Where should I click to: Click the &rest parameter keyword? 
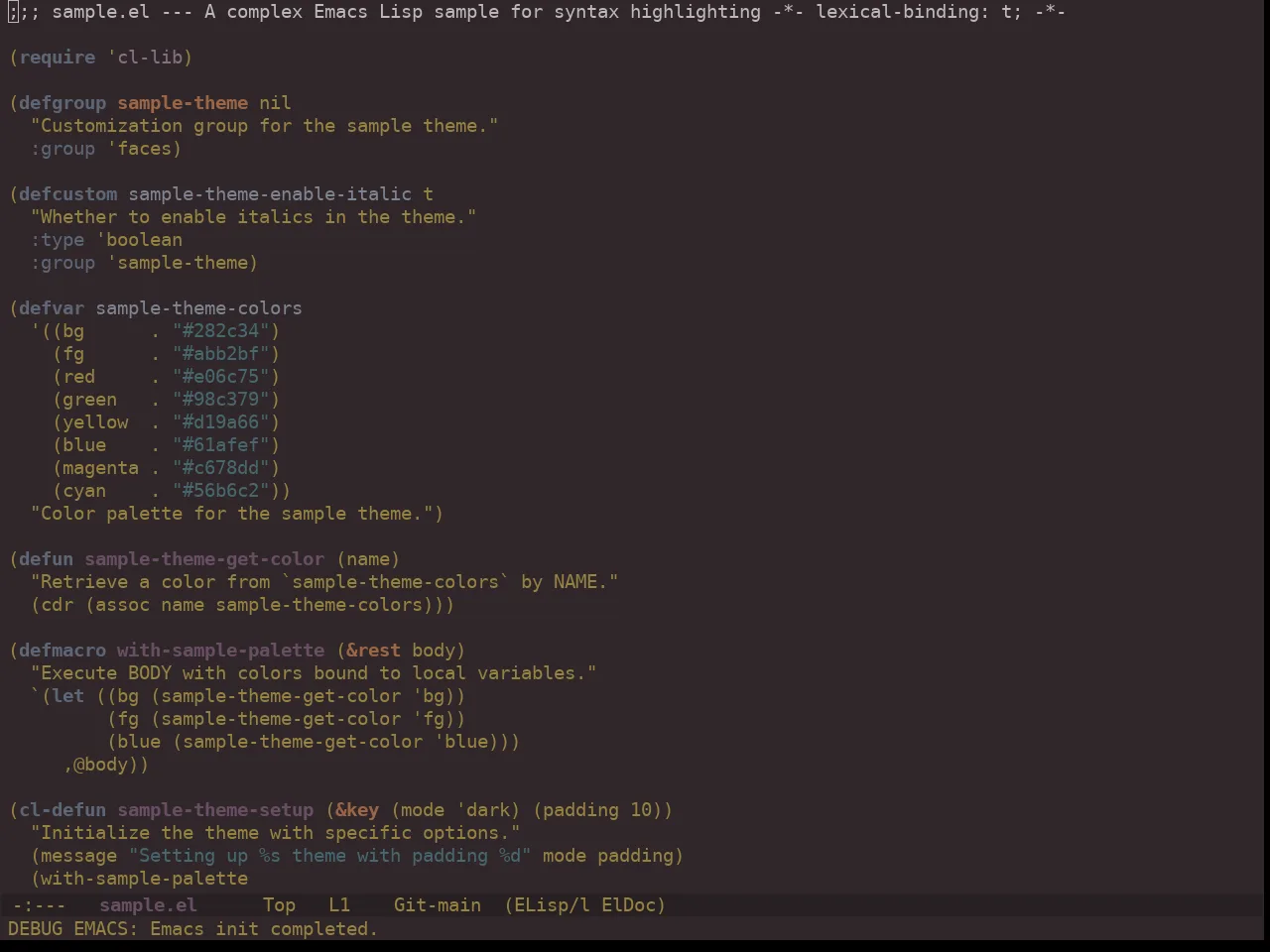pos(374,651)
